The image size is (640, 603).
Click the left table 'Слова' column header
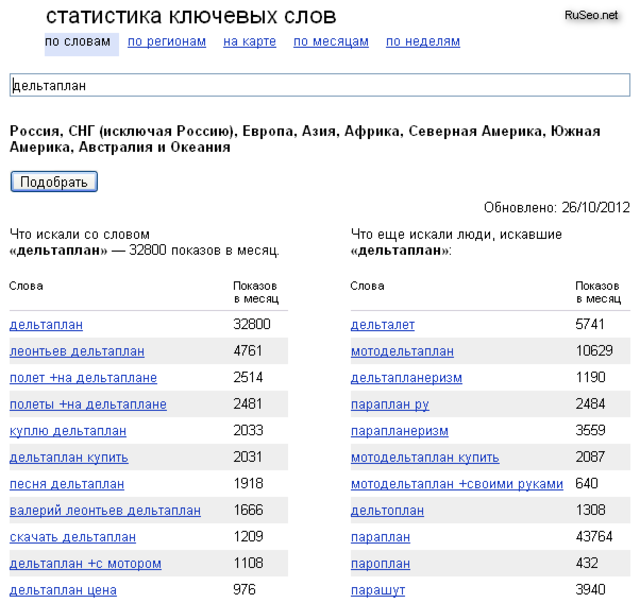(x=26, y=286)
